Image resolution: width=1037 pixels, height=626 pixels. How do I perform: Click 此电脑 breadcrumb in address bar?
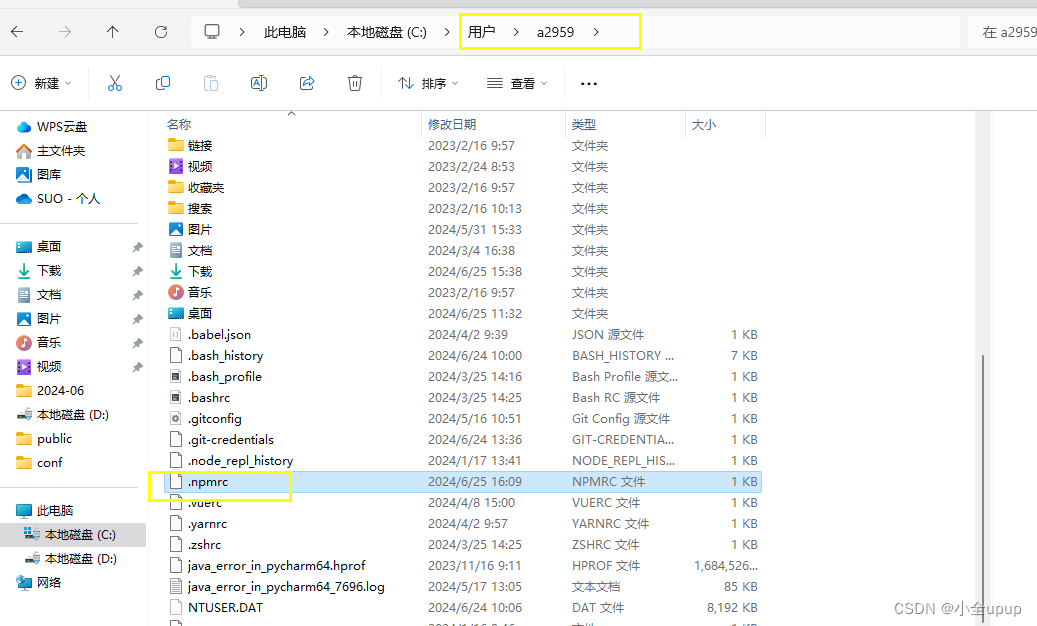pyautogui.click(x=285, y=32)
